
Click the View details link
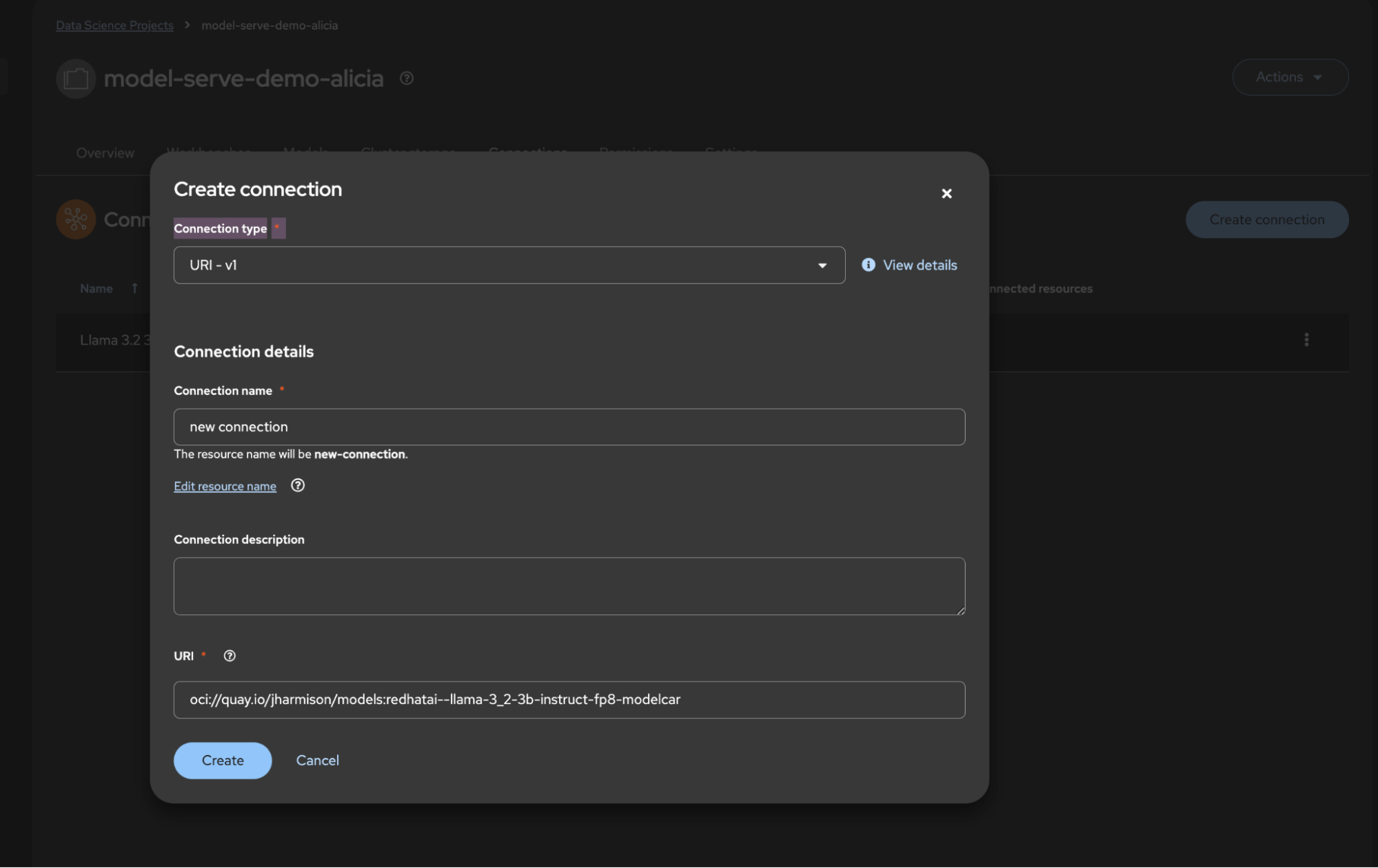[920, 265]
